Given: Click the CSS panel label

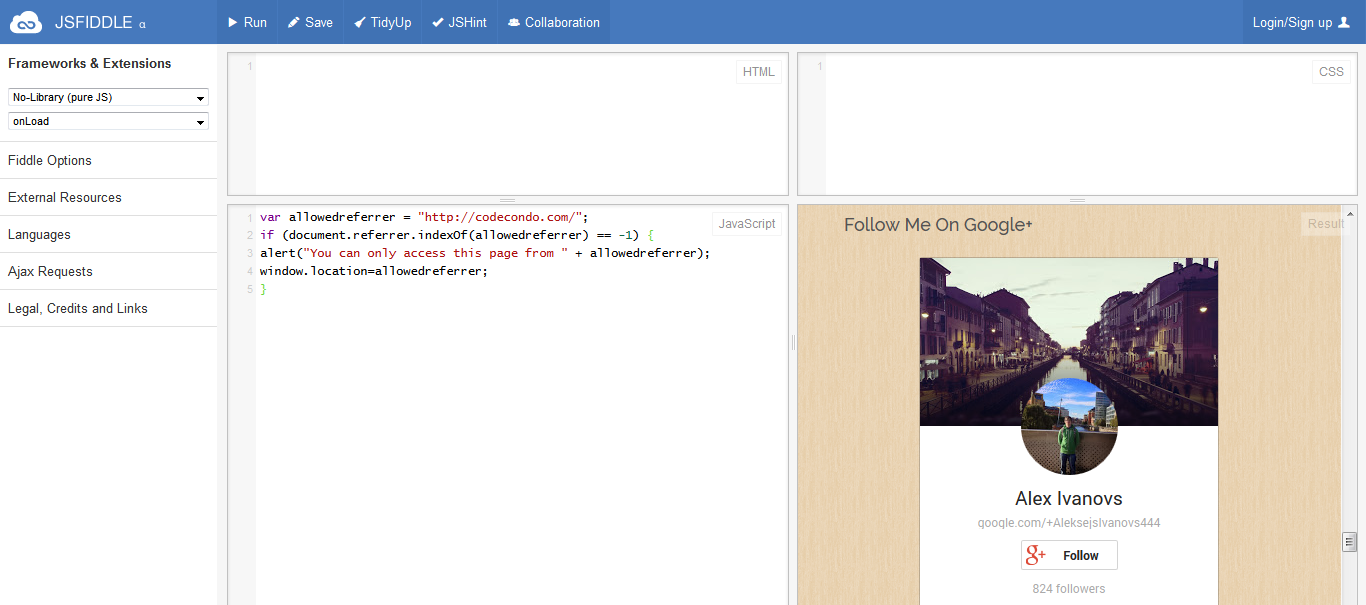Looking at the screenshot, I should [x=1332, y=72].
